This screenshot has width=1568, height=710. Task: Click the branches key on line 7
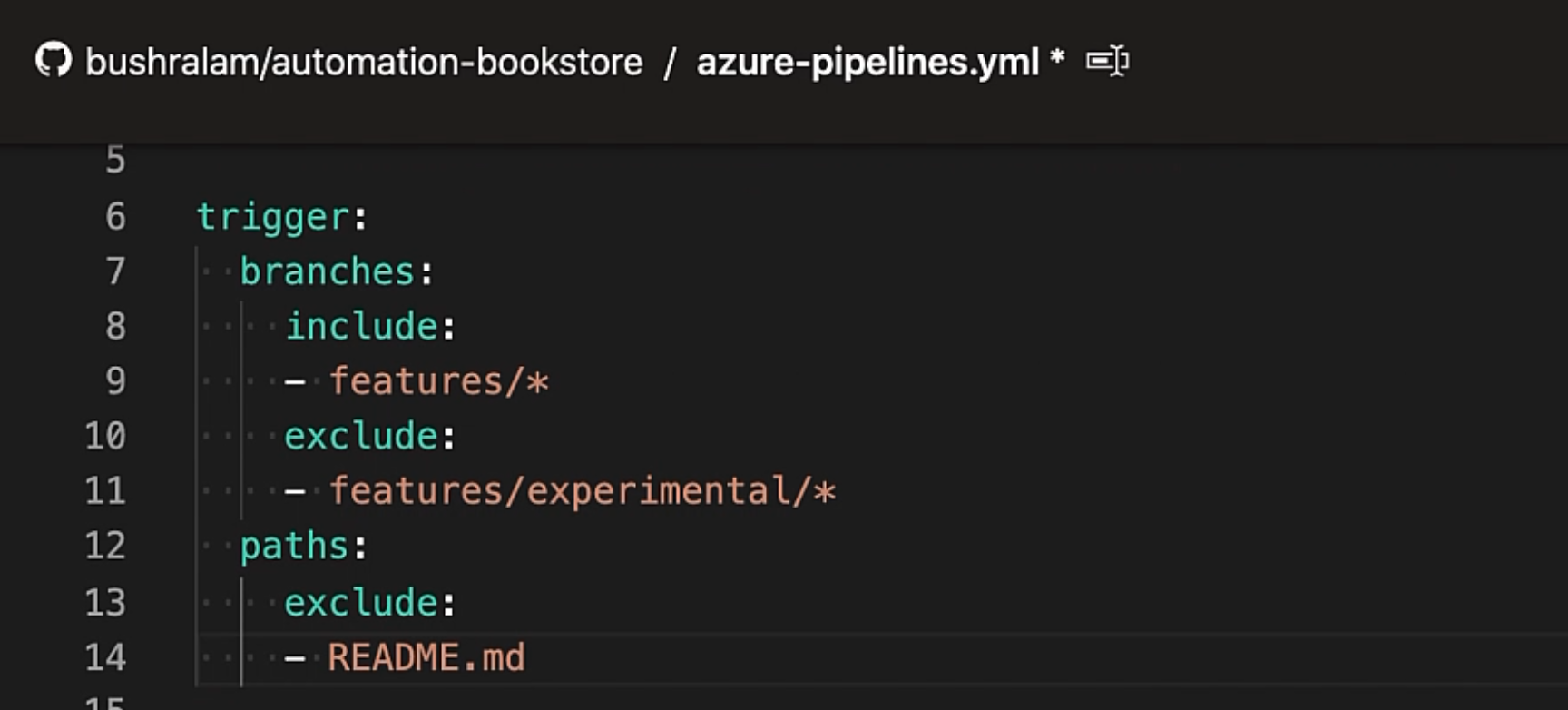click(x=327, y=271)
